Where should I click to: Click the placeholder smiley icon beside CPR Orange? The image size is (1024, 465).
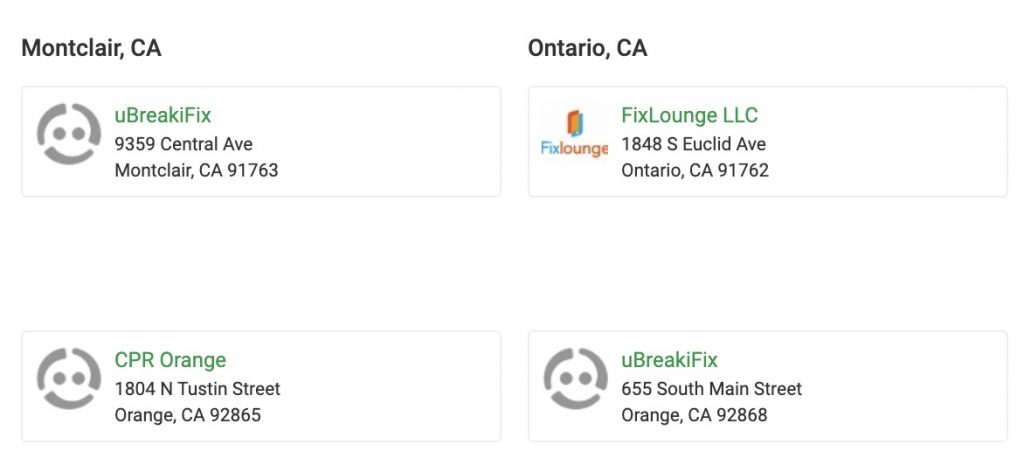pos(69,378)
